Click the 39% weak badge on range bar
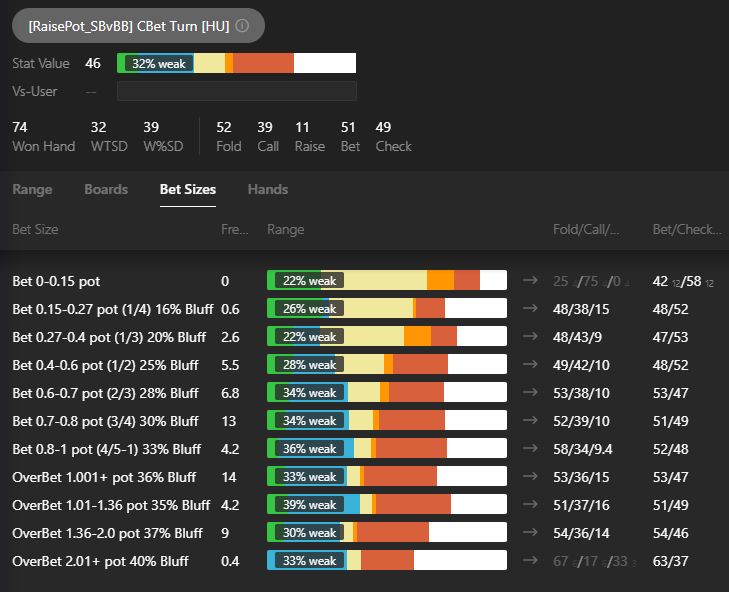Viewport: 729px width, 592px height. [x=308, y=505]
